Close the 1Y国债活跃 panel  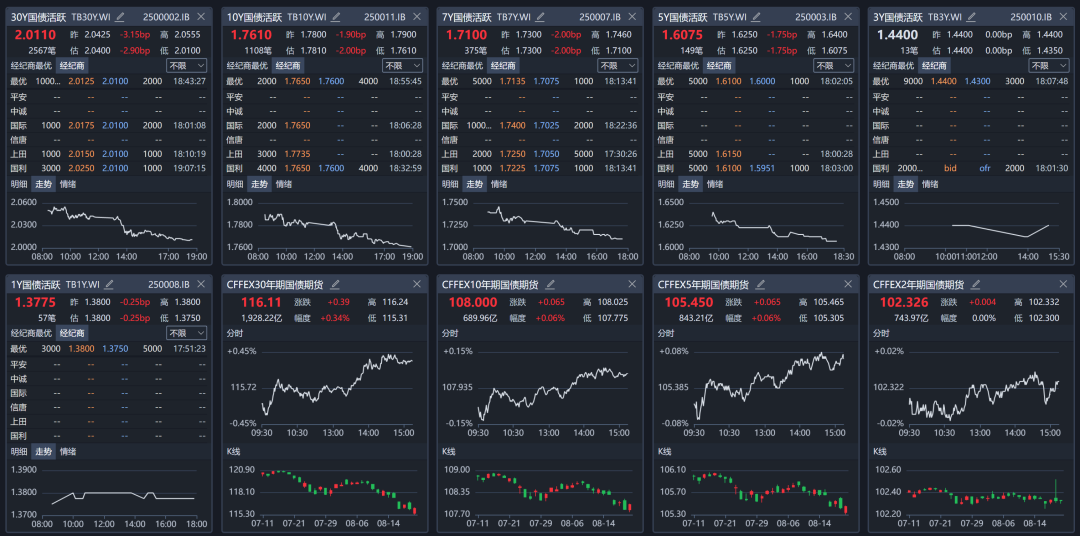[200, 284]
